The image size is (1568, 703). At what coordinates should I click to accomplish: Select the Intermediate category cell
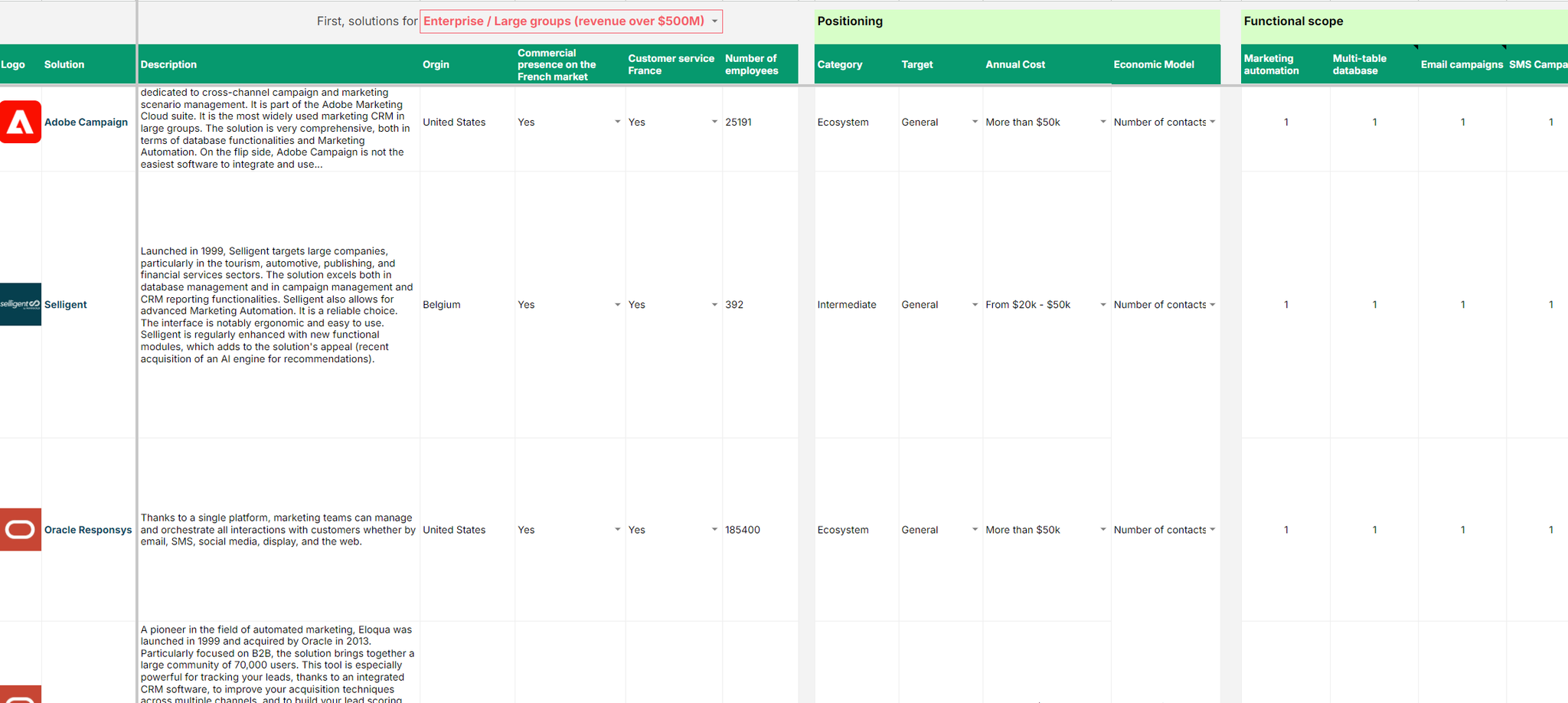[857, 305]
